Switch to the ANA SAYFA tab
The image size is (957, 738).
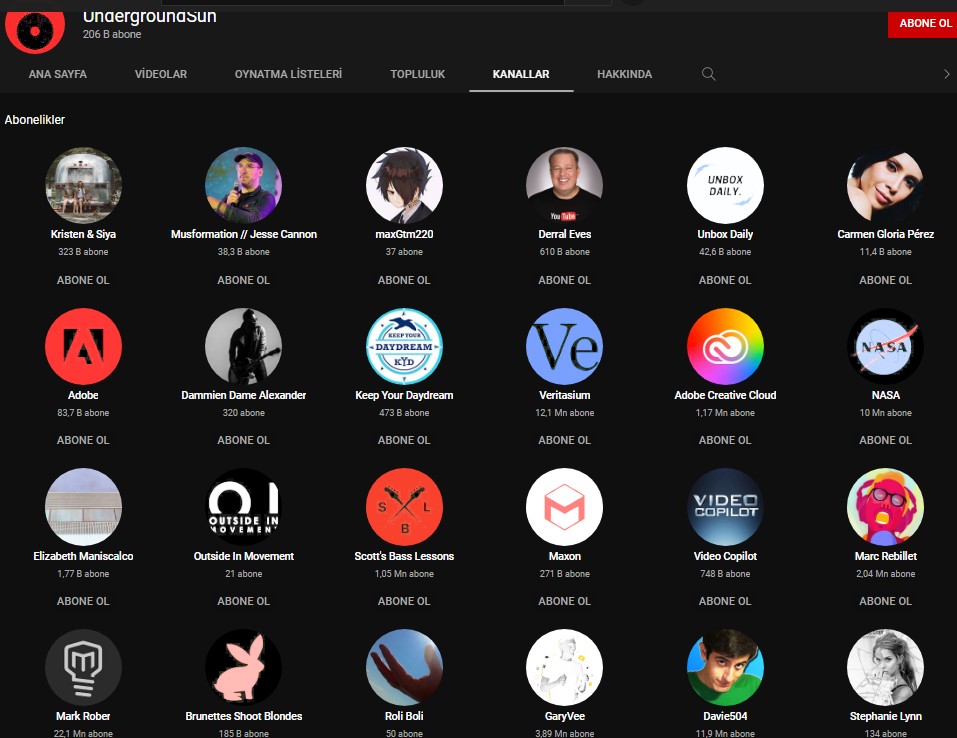tap(58, 74)
